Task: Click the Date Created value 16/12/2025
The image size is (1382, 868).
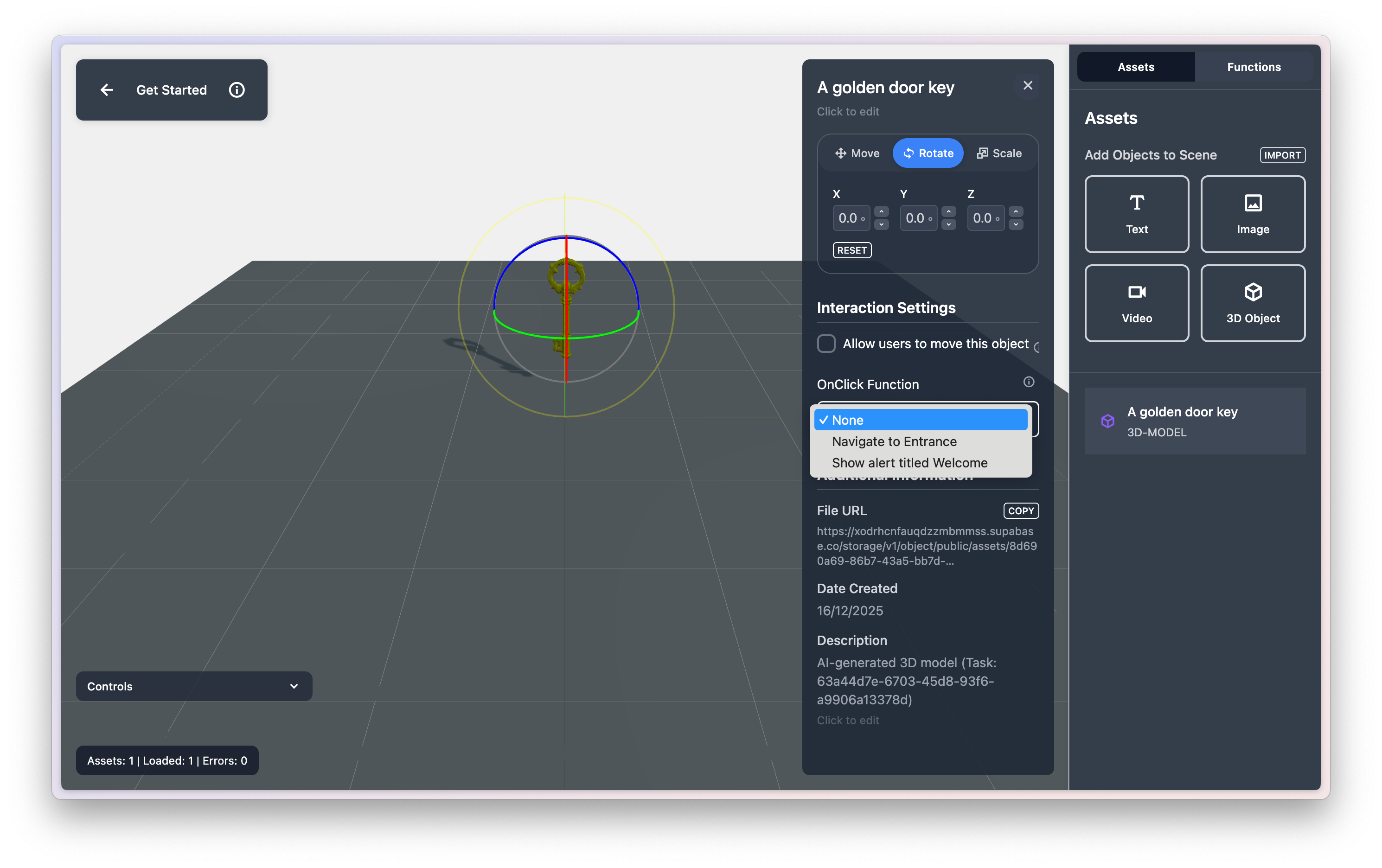Action: point(850,610)
